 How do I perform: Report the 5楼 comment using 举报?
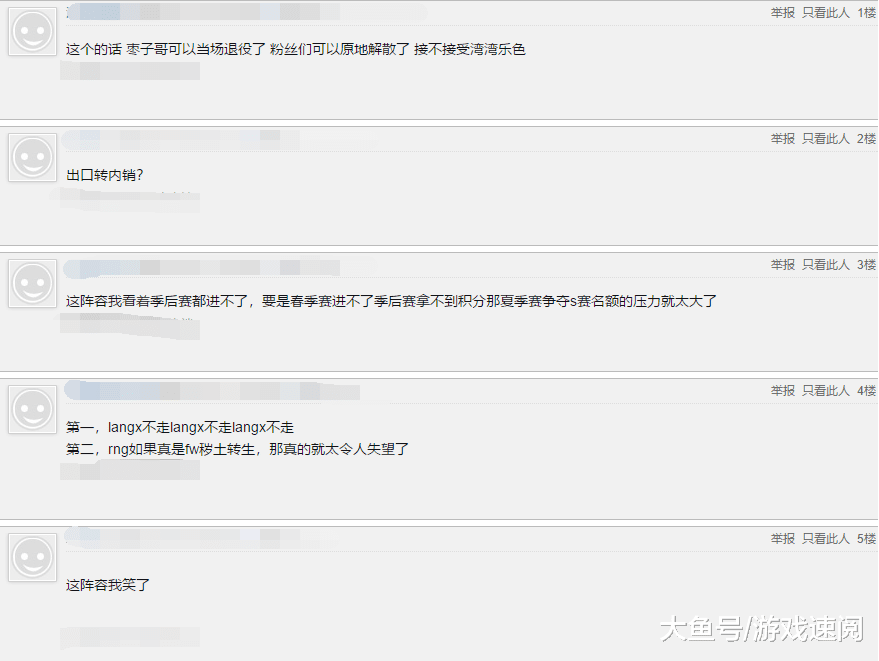click(x=783, y=539)
